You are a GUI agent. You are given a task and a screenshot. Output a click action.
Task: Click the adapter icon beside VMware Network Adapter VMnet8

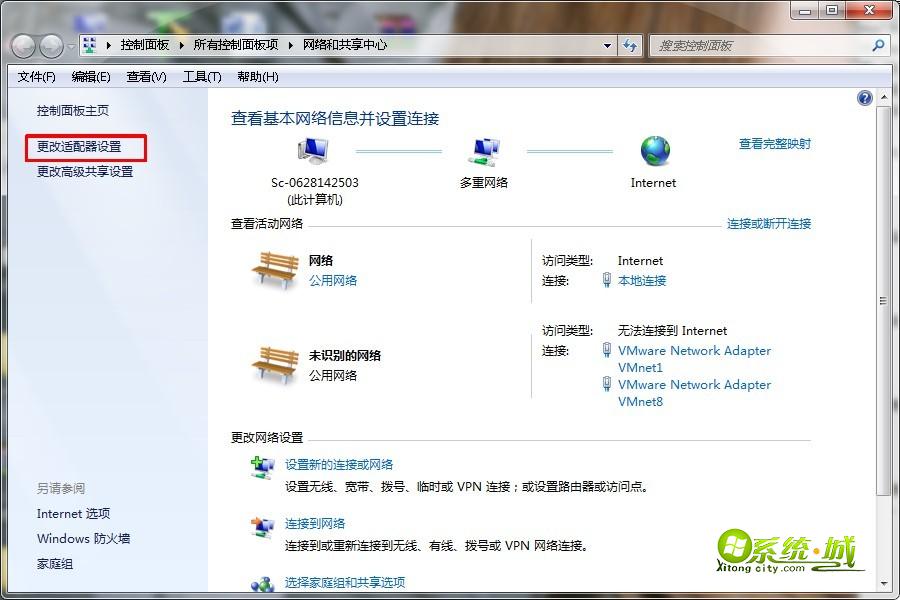click(607, 385)
